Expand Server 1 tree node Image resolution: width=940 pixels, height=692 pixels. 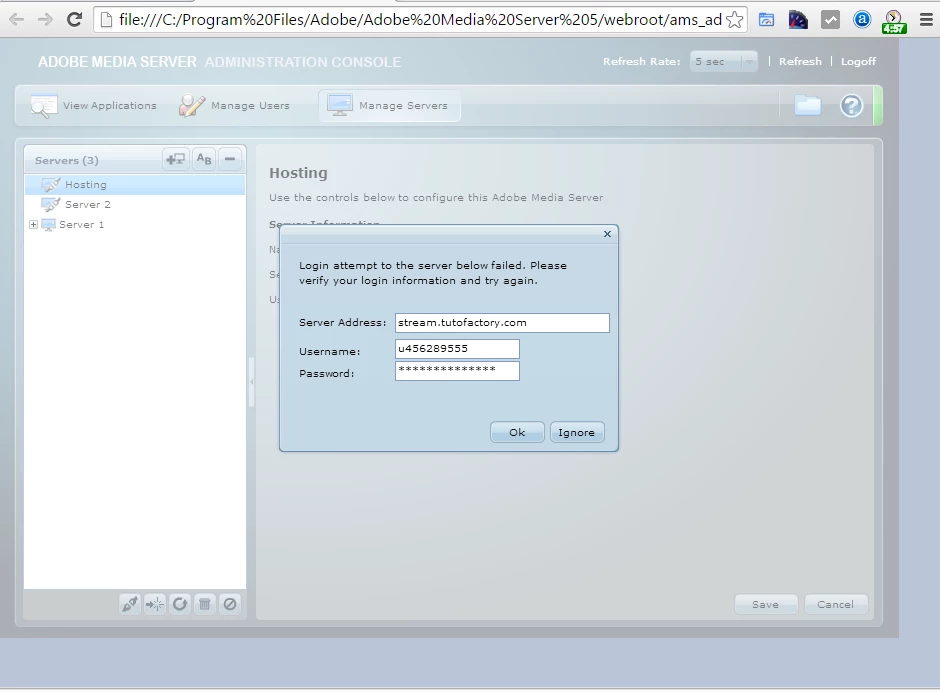click(34, 224)
